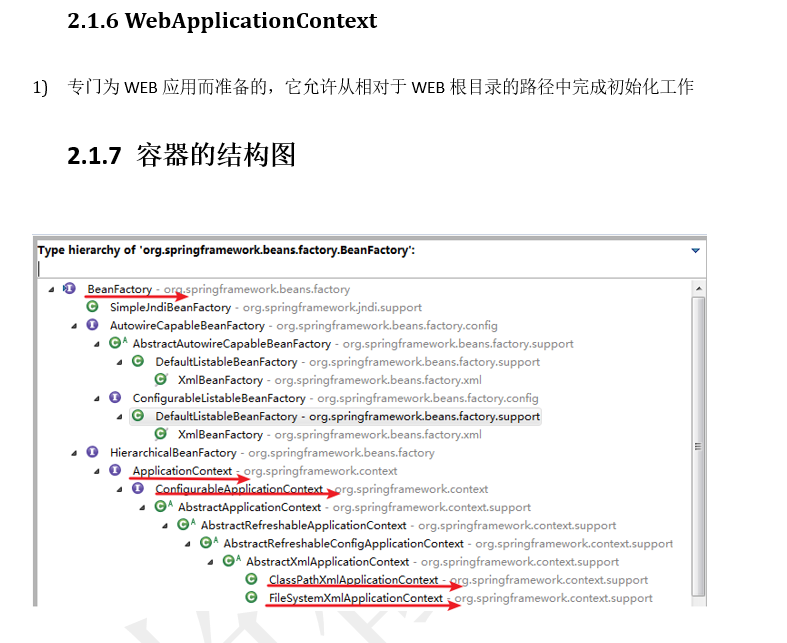Click the '2.1.7 容器的结构图' heading
Screen dimensions: 787x643
click(181, 155)
